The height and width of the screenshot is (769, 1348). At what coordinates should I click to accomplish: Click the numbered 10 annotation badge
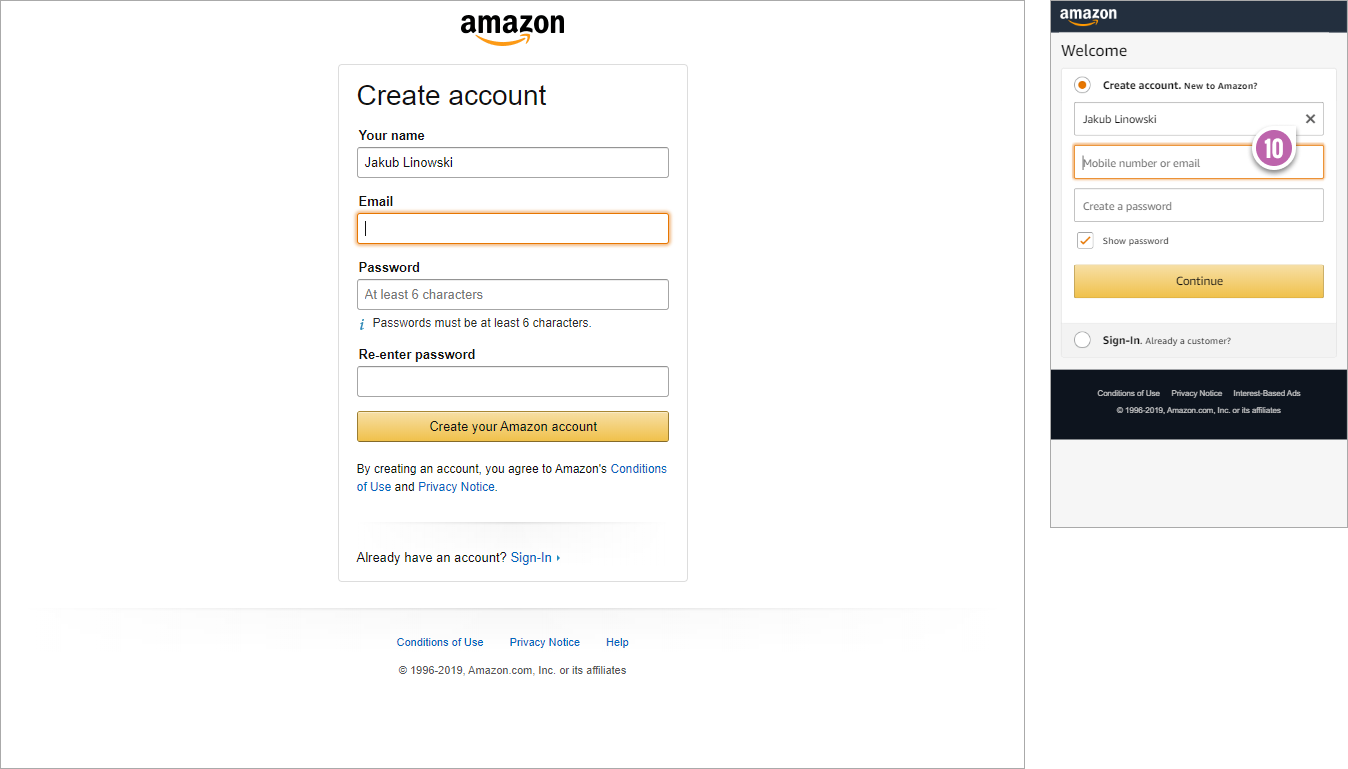pos(1274,147)
